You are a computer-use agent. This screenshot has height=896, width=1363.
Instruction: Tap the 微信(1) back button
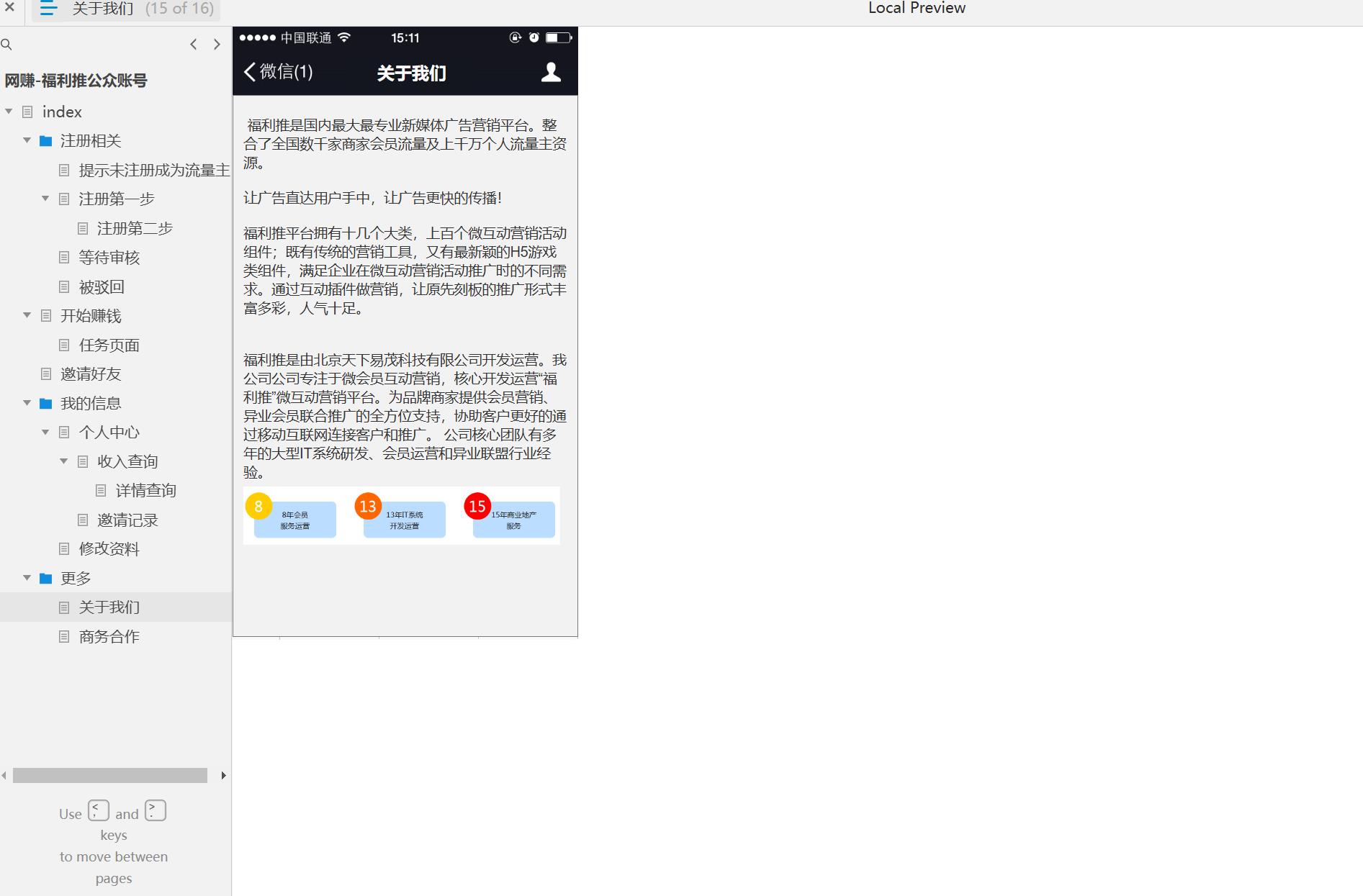tap(278, 72)
